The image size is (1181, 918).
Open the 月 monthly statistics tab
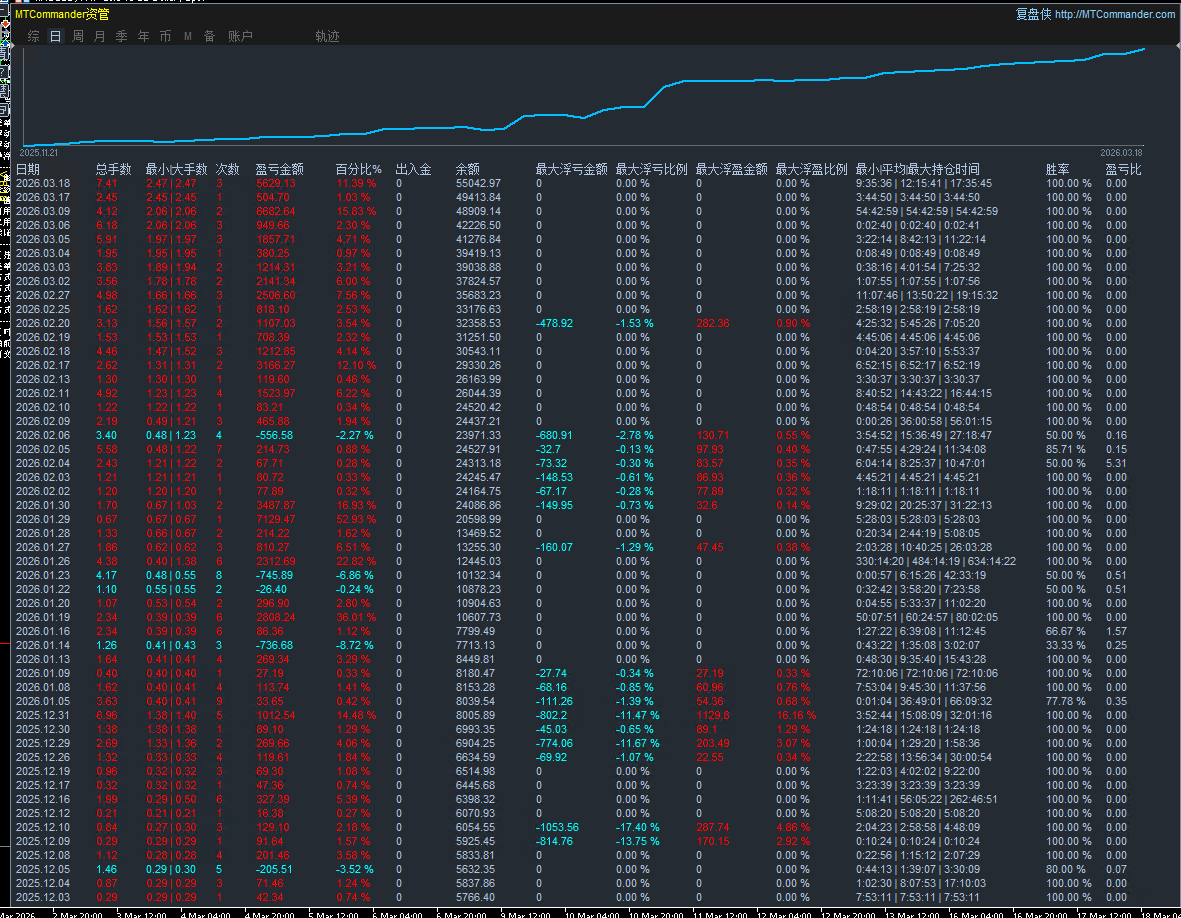click(99, 36)
